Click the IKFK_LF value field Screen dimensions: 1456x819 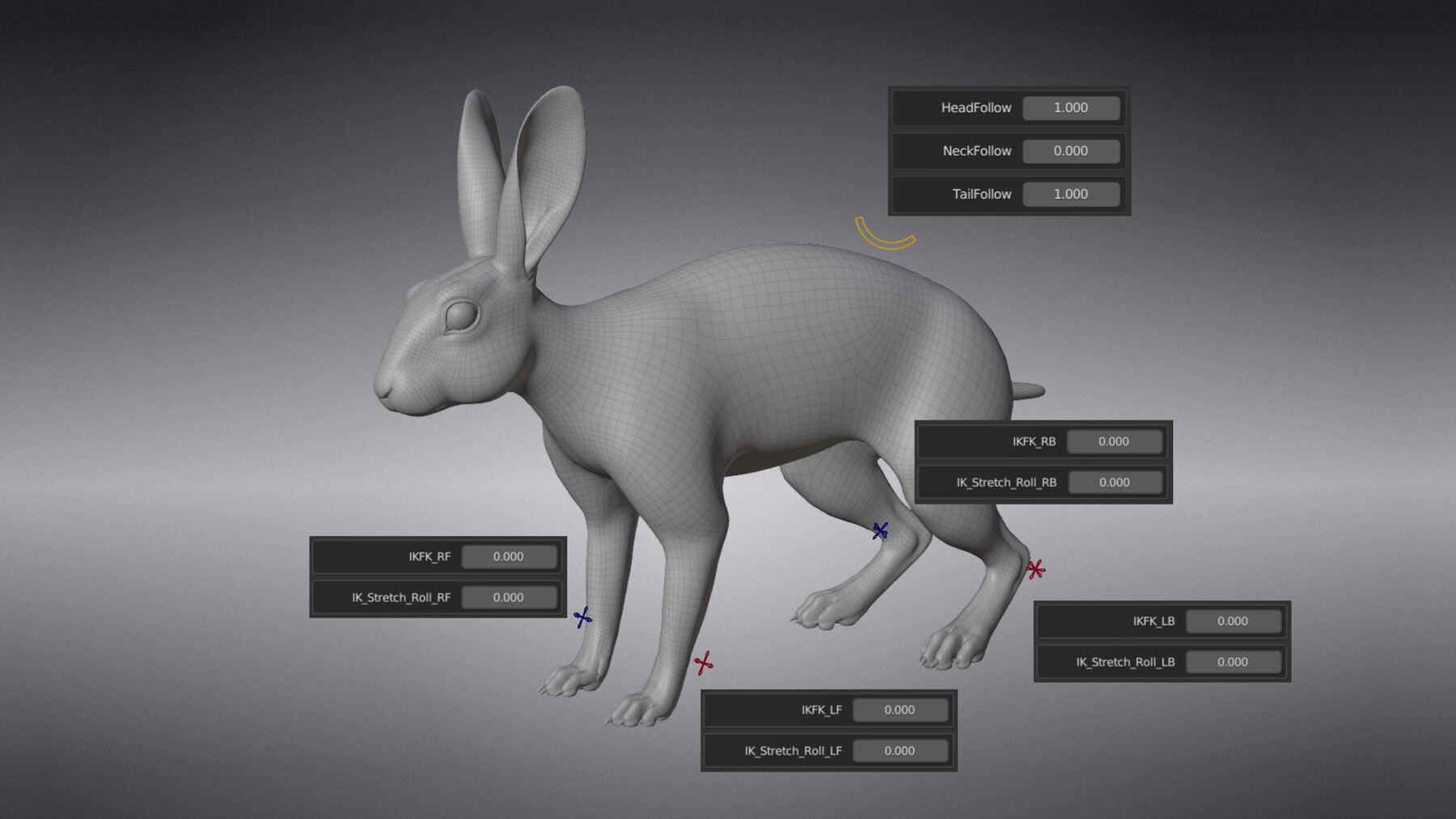click(x=900, y=709)
